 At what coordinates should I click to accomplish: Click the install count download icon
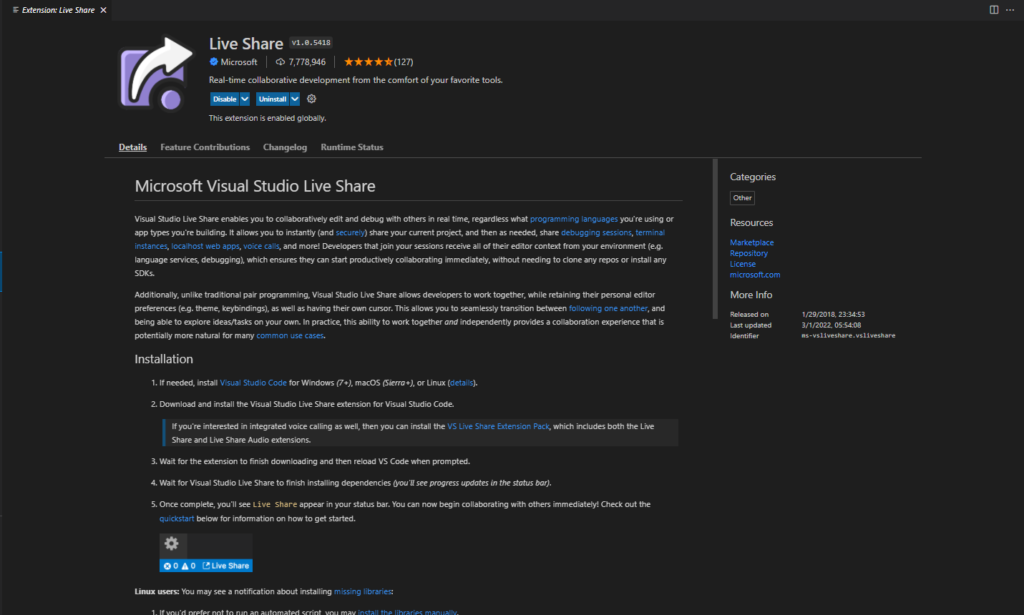(280, 62)
